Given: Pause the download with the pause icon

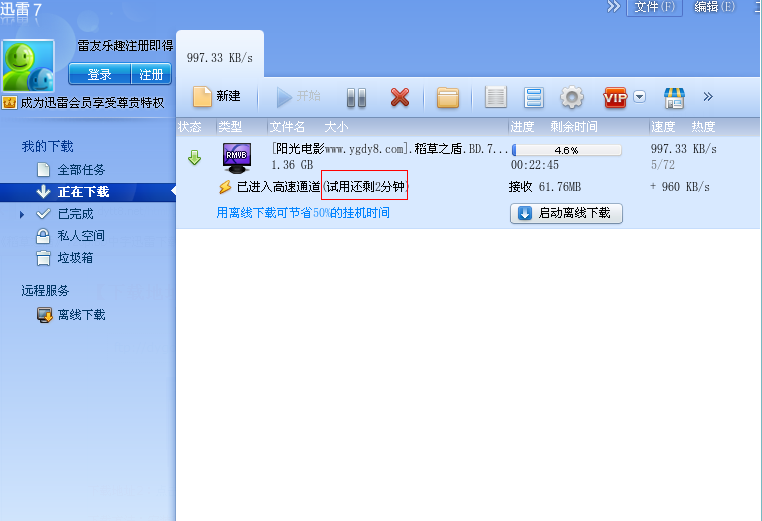Looking at the screenshot, I should pyautogui.click(x=356, y=98).
